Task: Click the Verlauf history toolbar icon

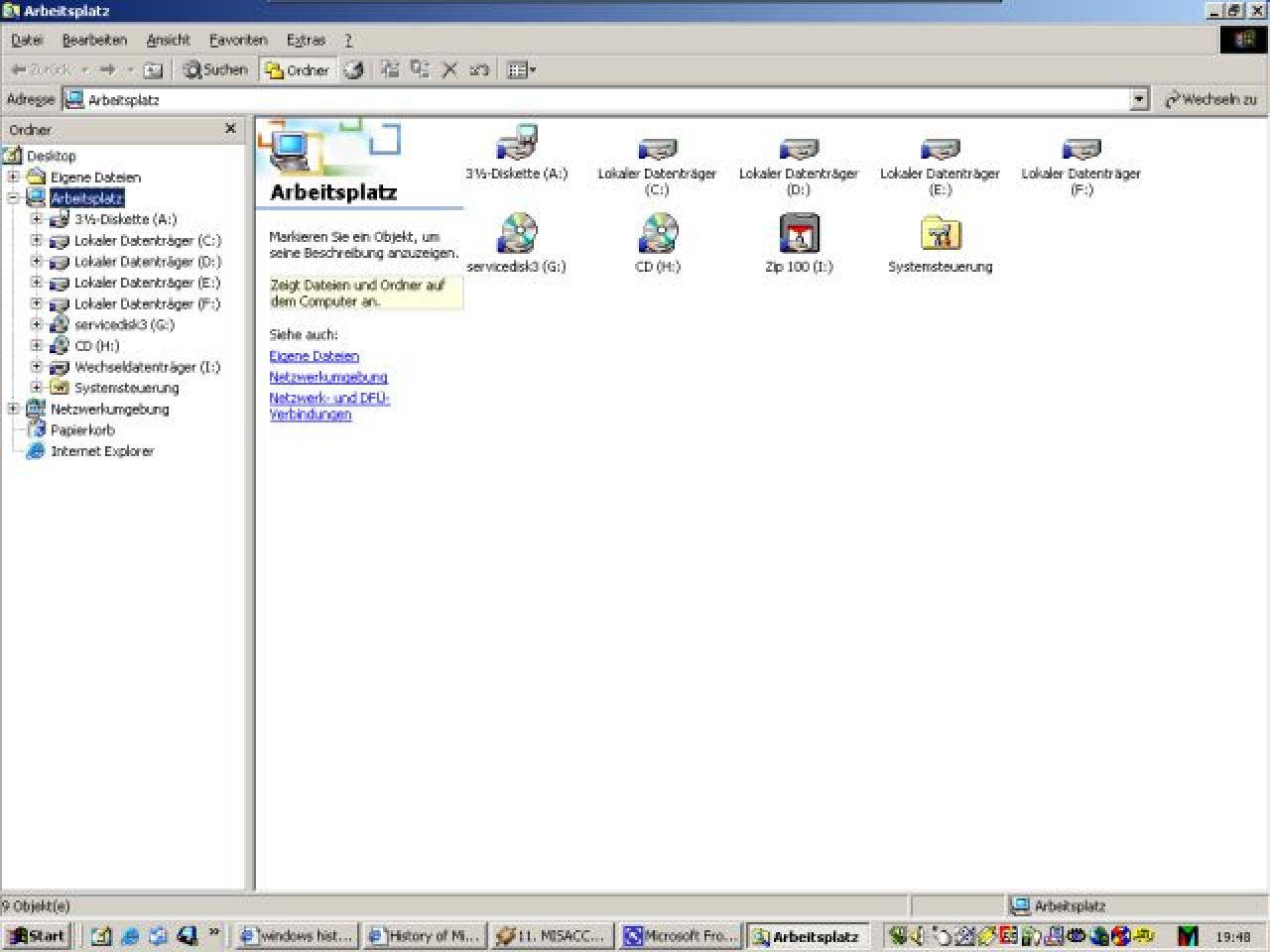Action: click(x=353, y=69)
